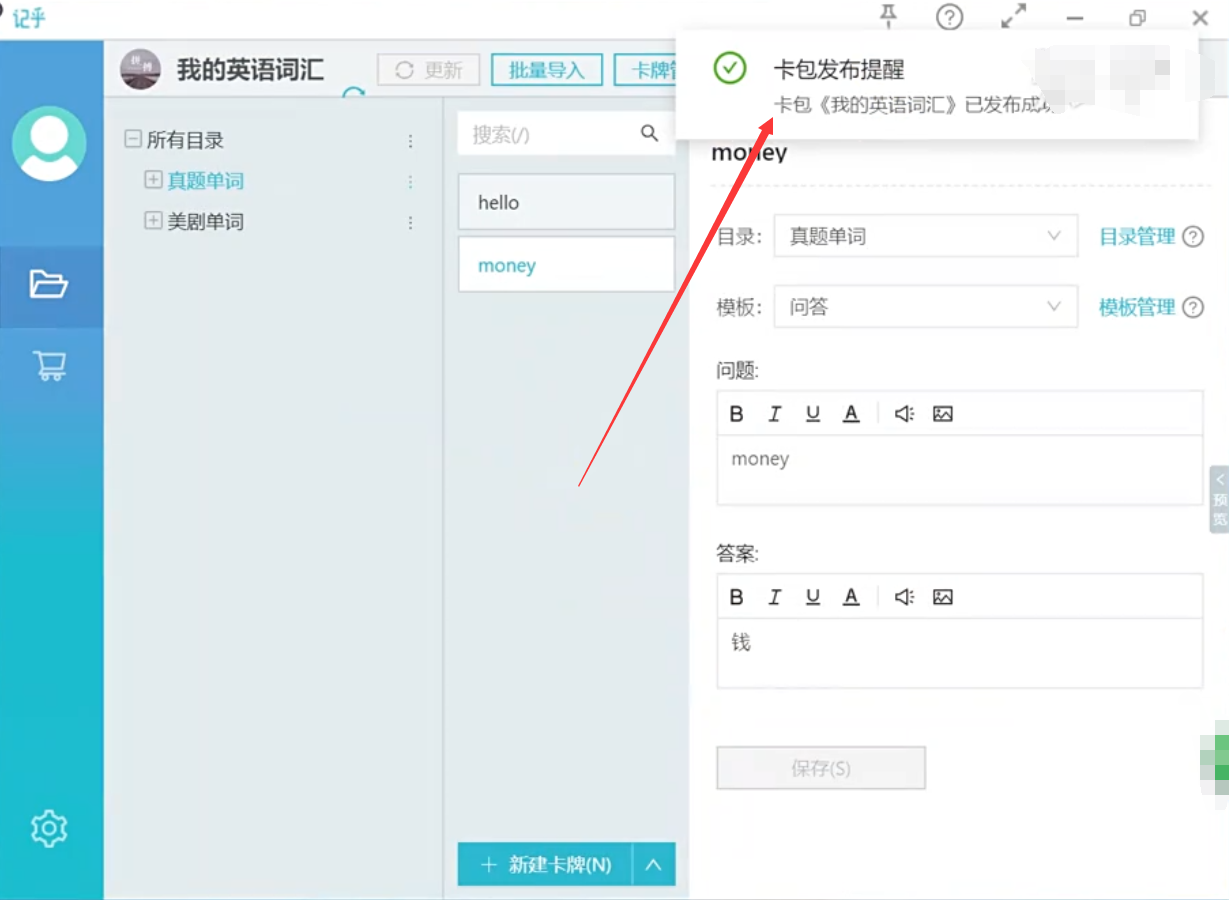Click help icon beside 模板管理
The image size is (1229, 900).
[1193, 307]
